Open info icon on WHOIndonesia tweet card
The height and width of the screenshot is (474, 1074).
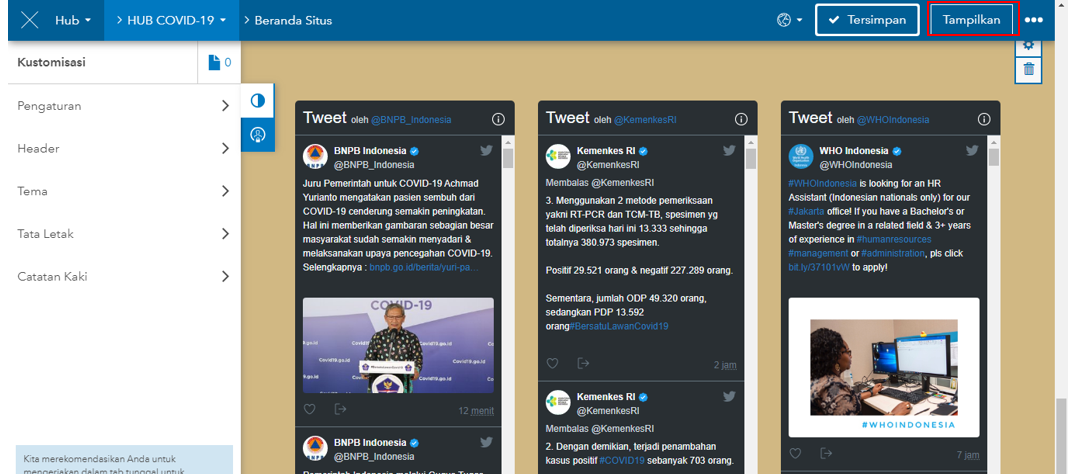(x=984, y=119)
